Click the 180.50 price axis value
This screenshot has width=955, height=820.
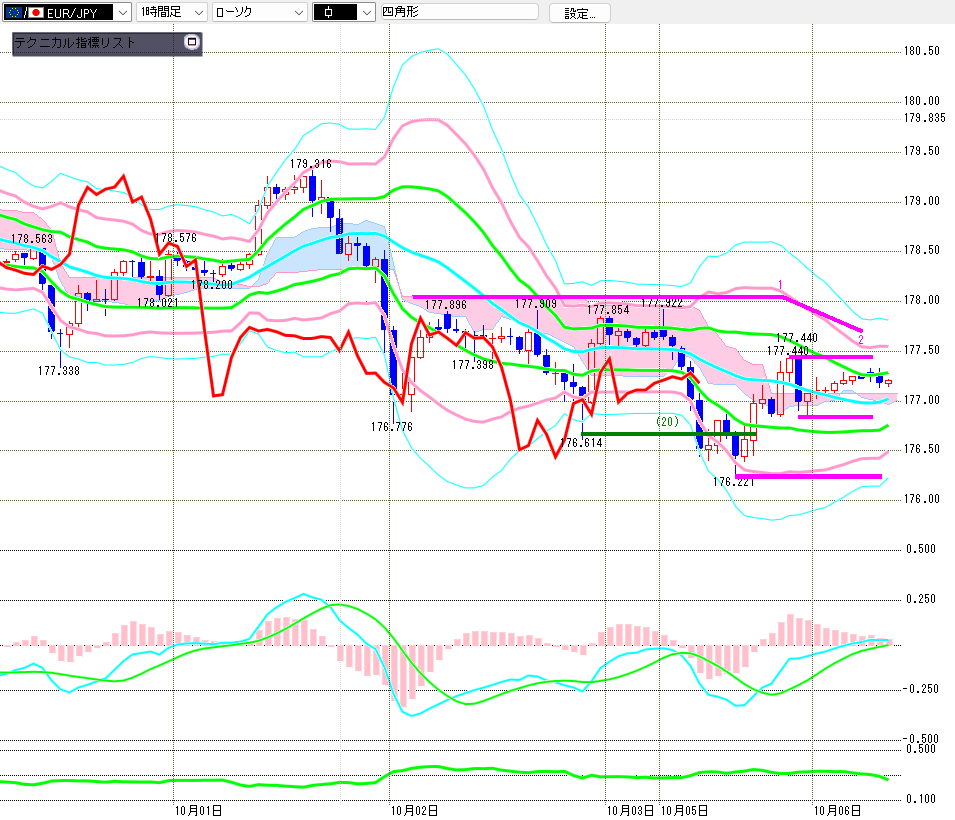[x=922, y=51]
